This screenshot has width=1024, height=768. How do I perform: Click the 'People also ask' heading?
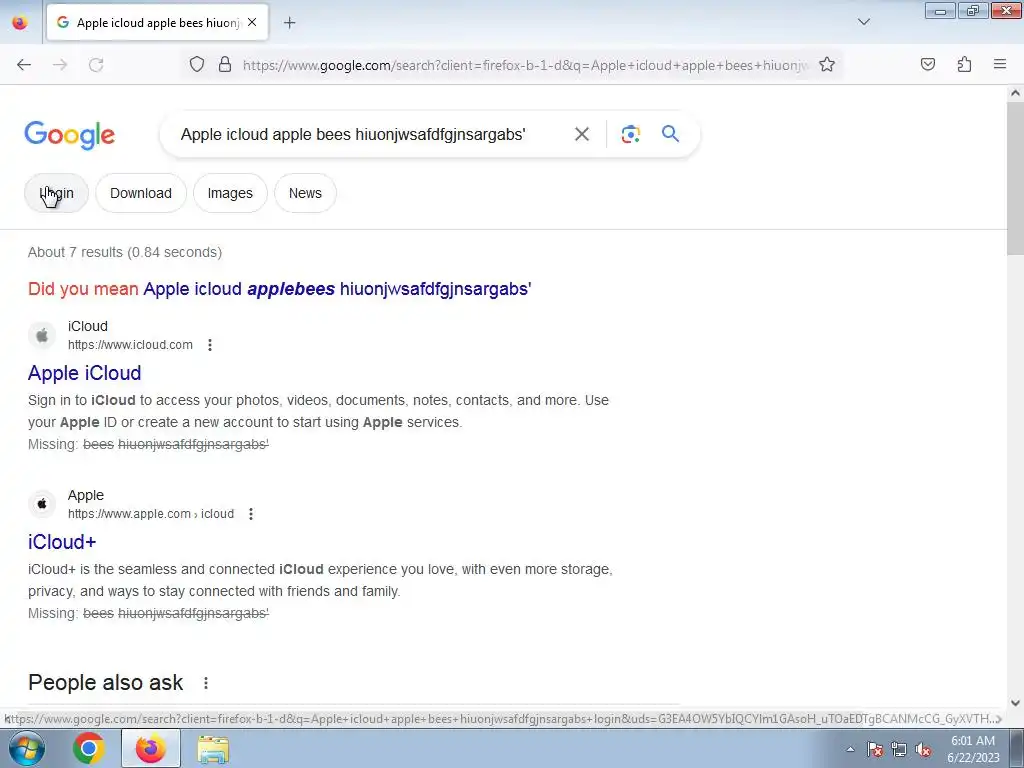106,682
